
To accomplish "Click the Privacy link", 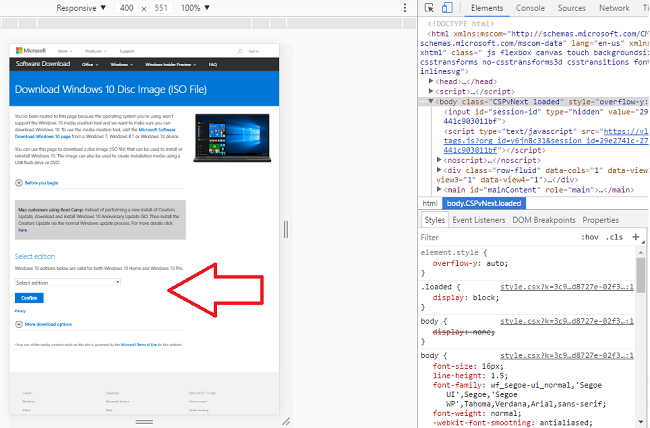I will click(x=20, y=311).
